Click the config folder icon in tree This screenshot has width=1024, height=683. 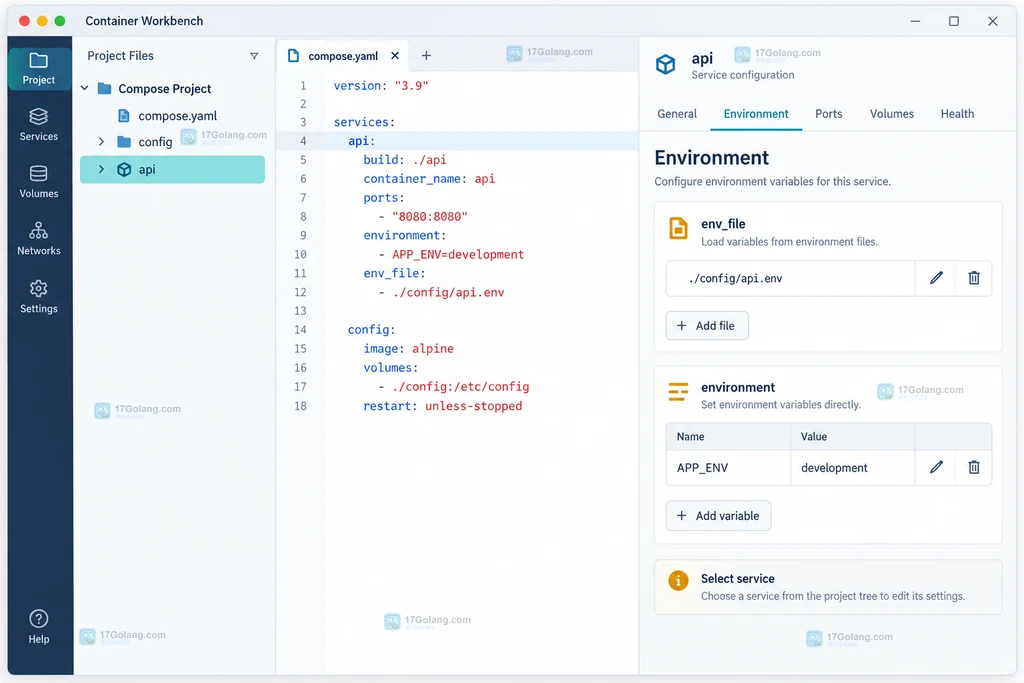coord(123,142)
